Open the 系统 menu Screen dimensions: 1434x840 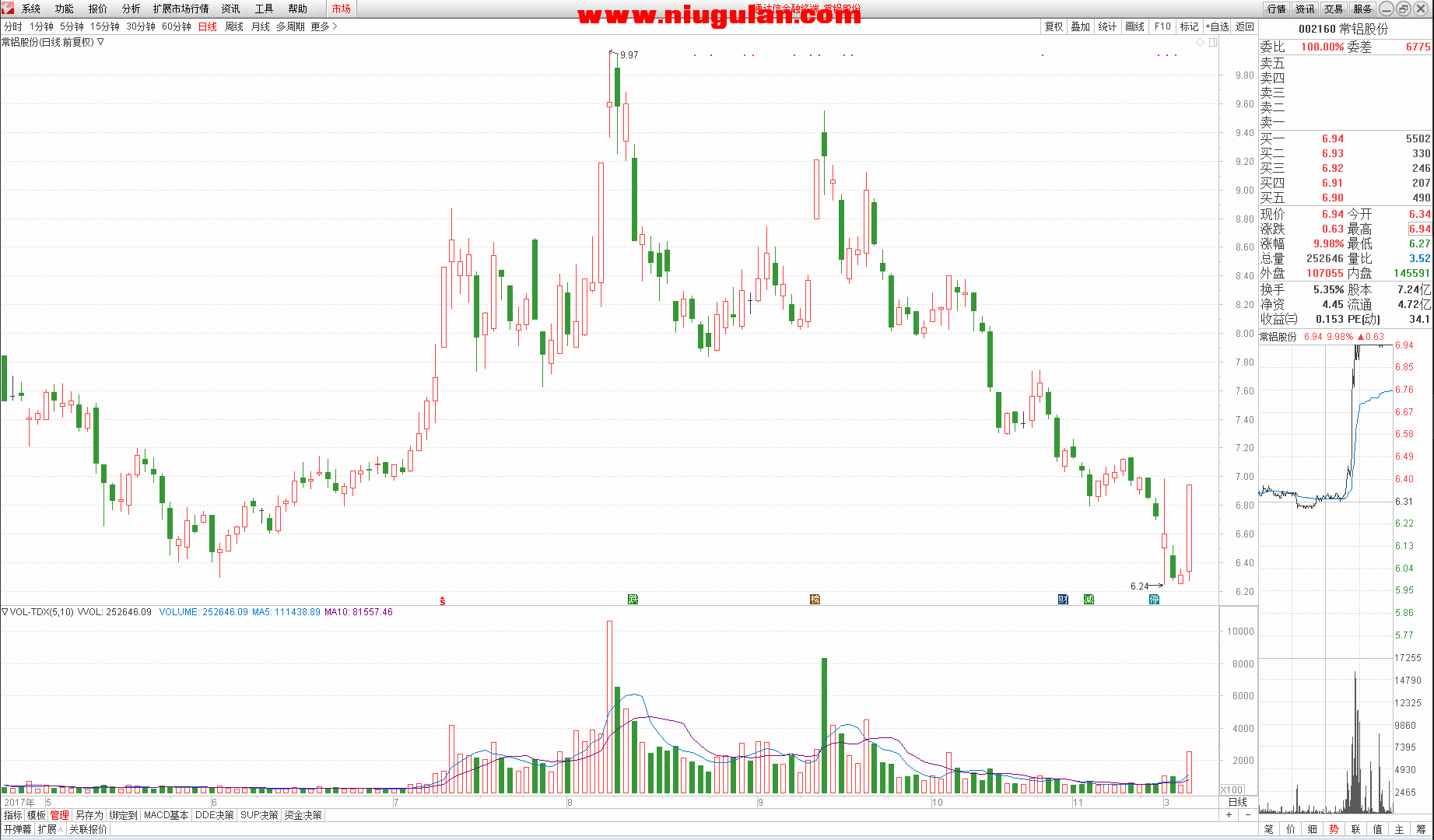(x=31, y=9)
